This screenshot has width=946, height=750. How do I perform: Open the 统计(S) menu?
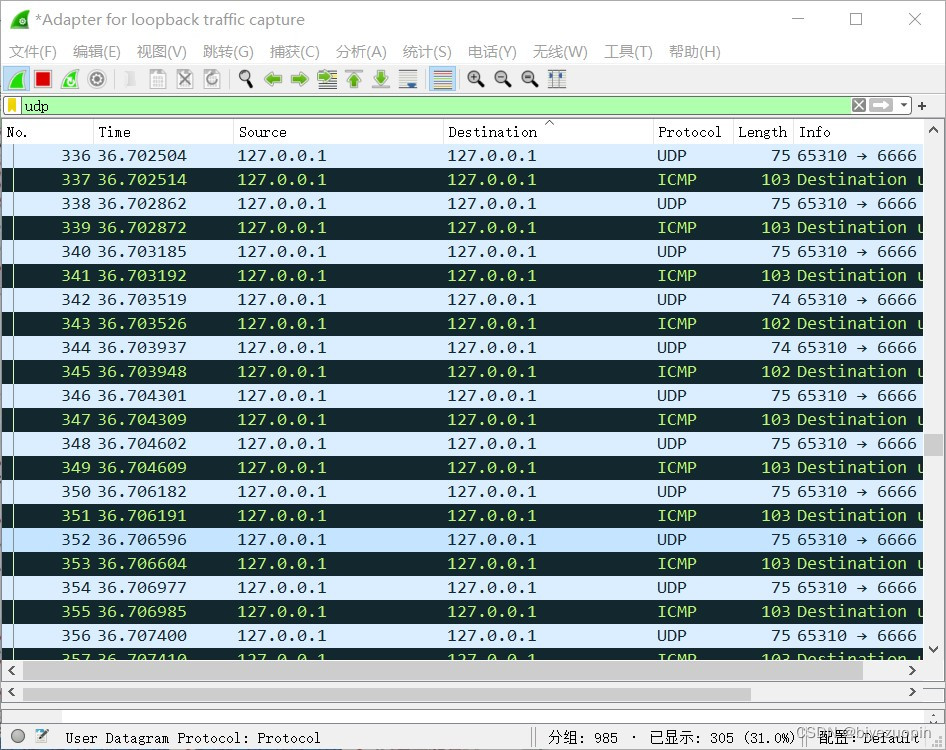point(427,52)
